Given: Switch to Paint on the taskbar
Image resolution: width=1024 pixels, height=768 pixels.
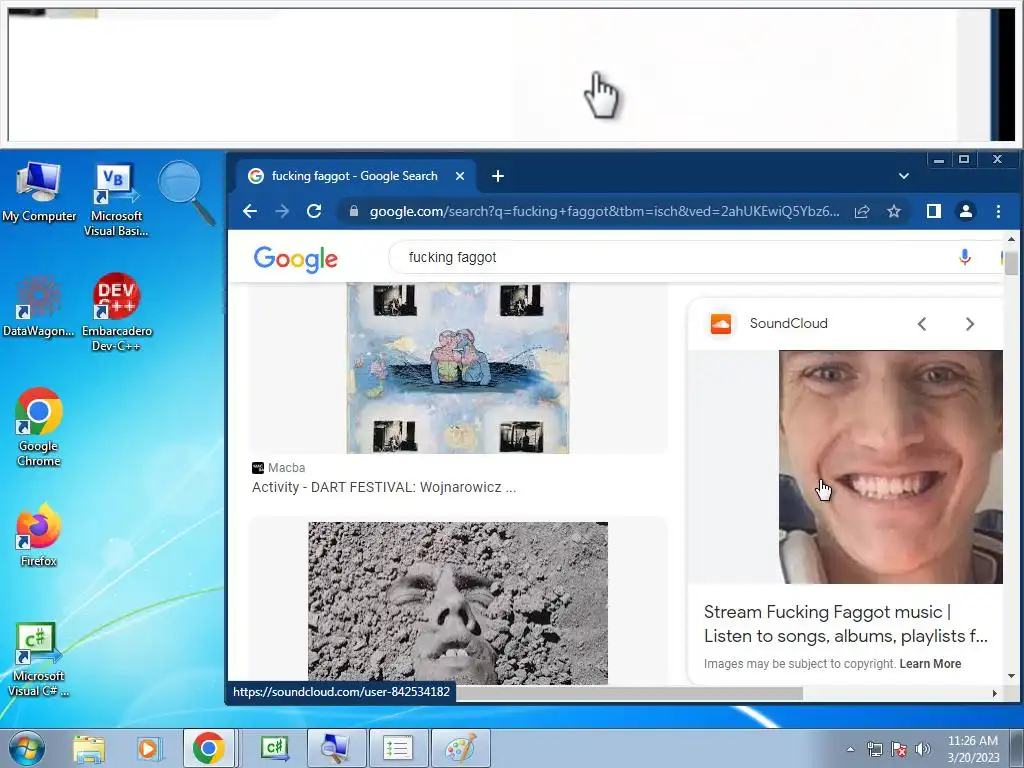Looking at the screenshot, I should [x=460, y=748].
